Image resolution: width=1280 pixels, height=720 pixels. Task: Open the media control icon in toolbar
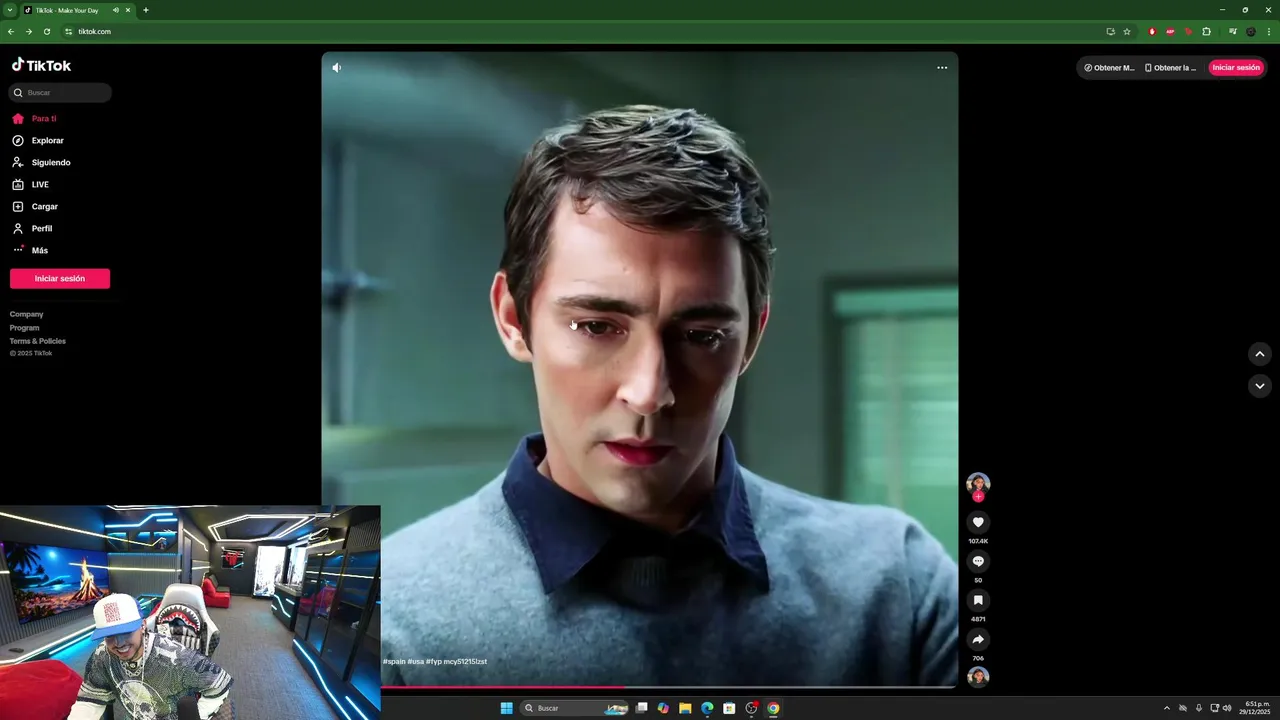(1232, 32)
